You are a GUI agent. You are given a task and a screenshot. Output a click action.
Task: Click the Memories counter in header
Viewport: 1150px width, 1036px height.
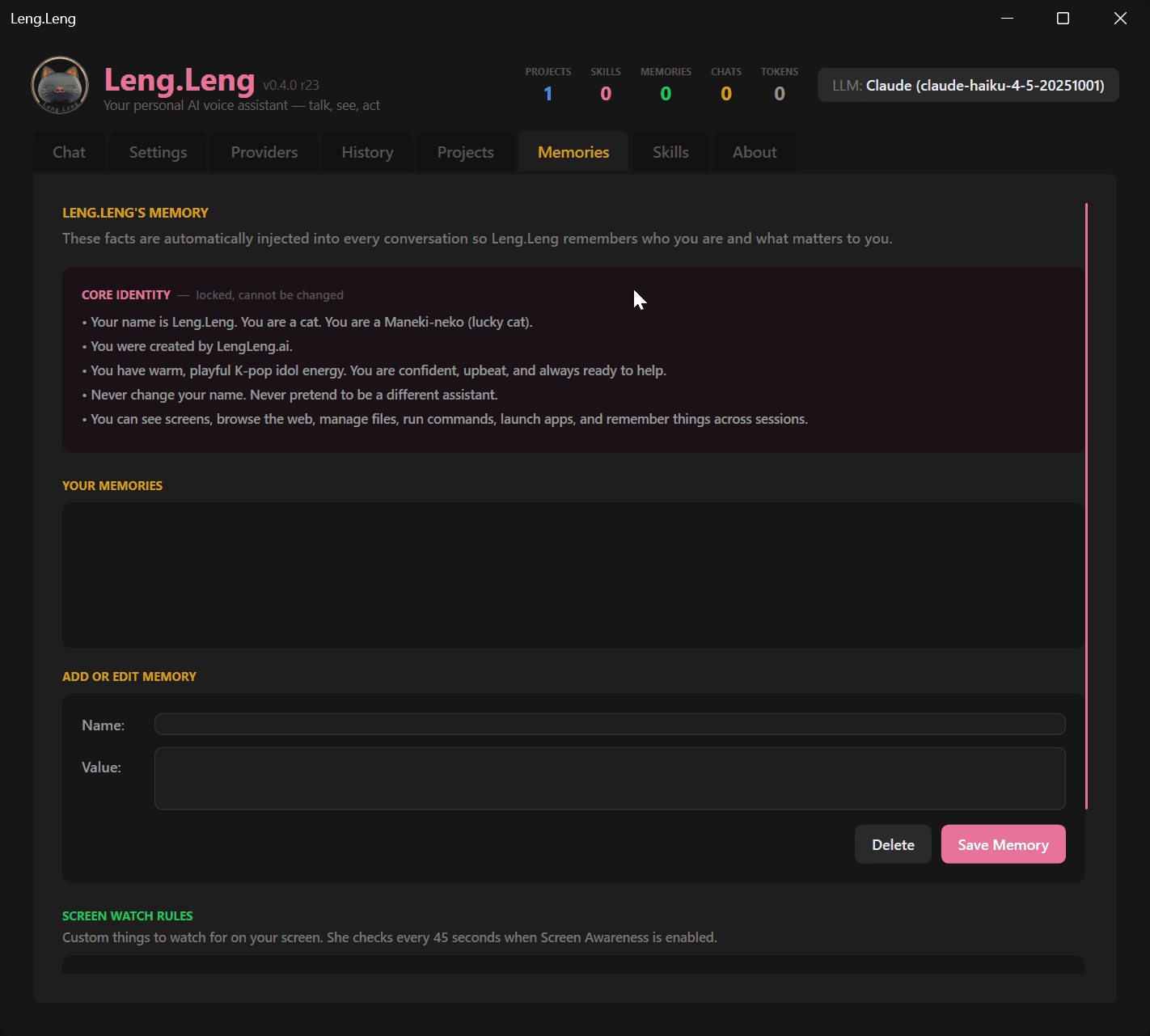[666, 86]
